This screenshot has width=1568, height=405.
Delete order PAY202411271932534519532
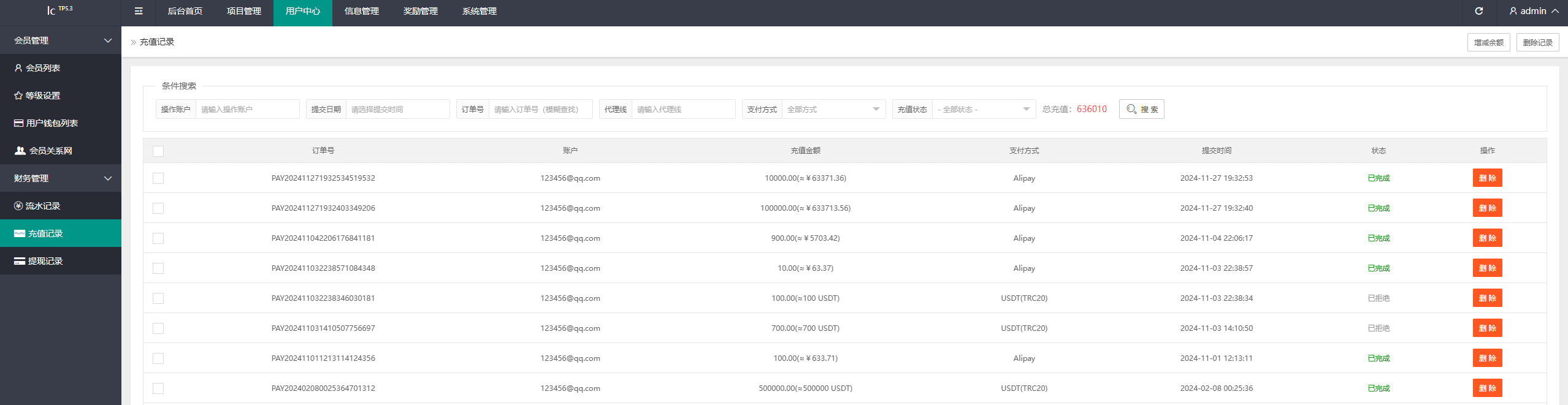pyautogui.click(x=1487, y=178)
